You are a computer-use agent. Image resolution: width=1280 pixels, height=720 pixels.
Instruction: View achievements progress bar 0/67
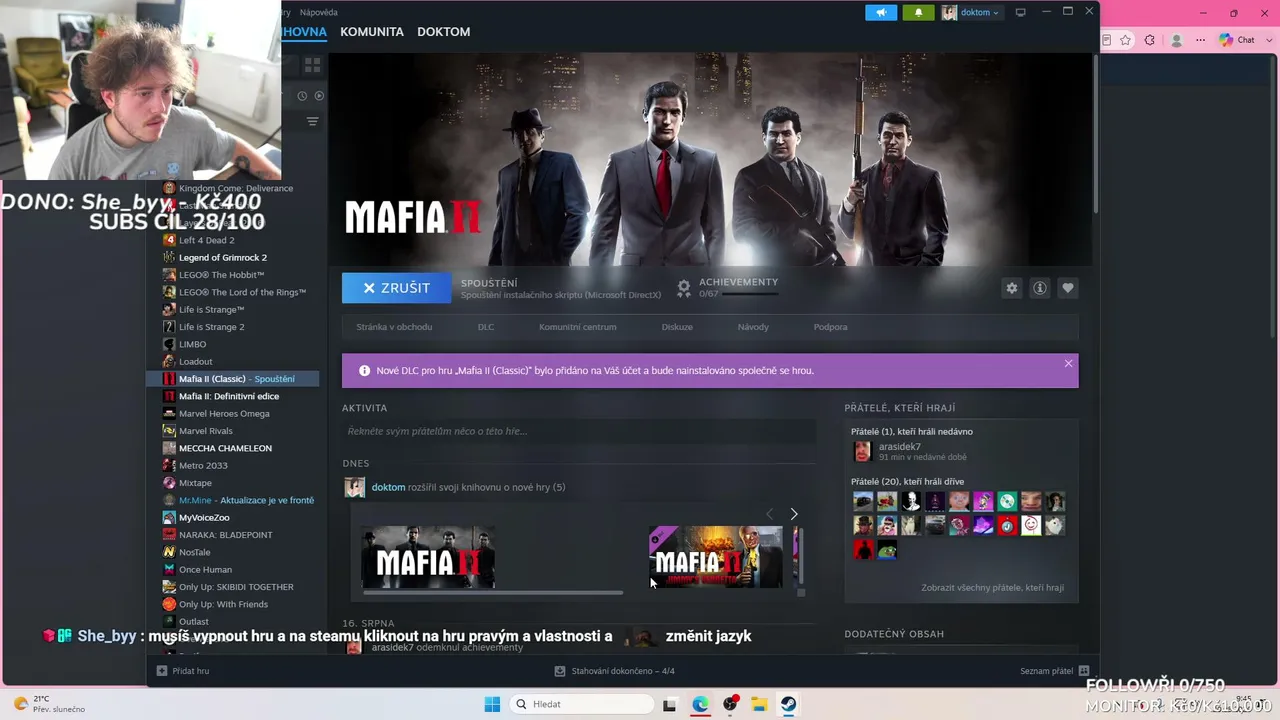click(750, 294)
